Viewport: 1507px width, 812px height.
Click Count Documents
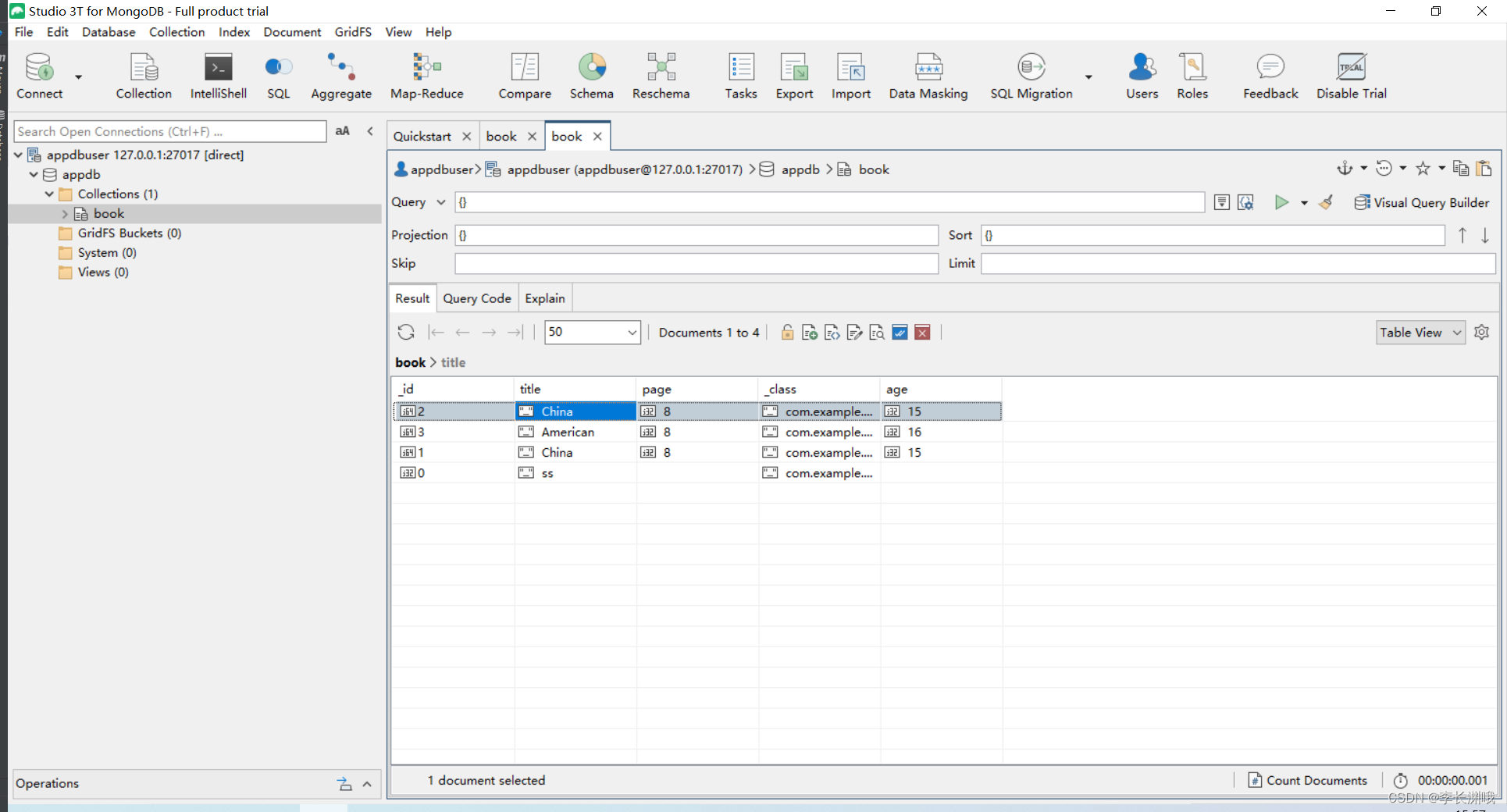[1308, 780]
